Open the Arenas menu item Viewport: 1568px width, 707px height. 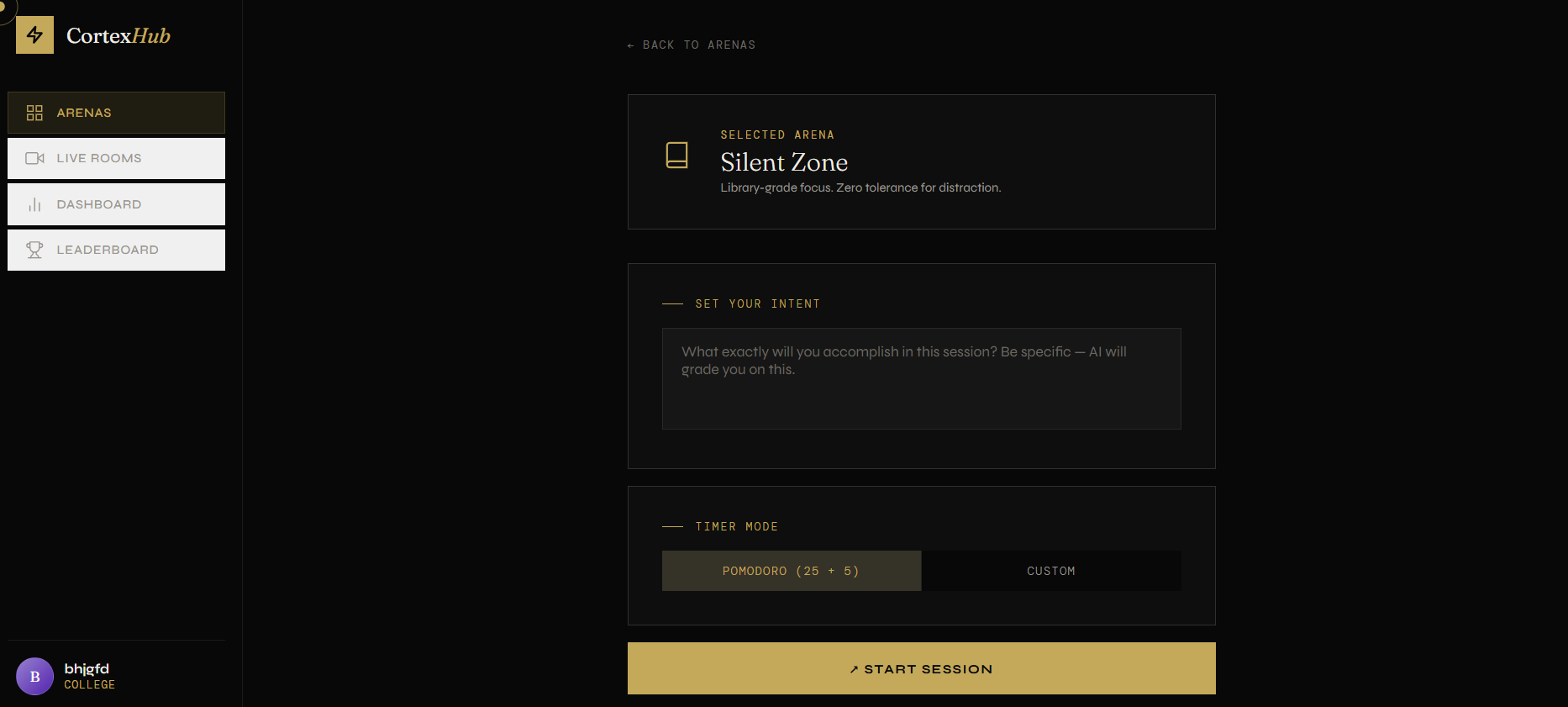pos(116,113)
